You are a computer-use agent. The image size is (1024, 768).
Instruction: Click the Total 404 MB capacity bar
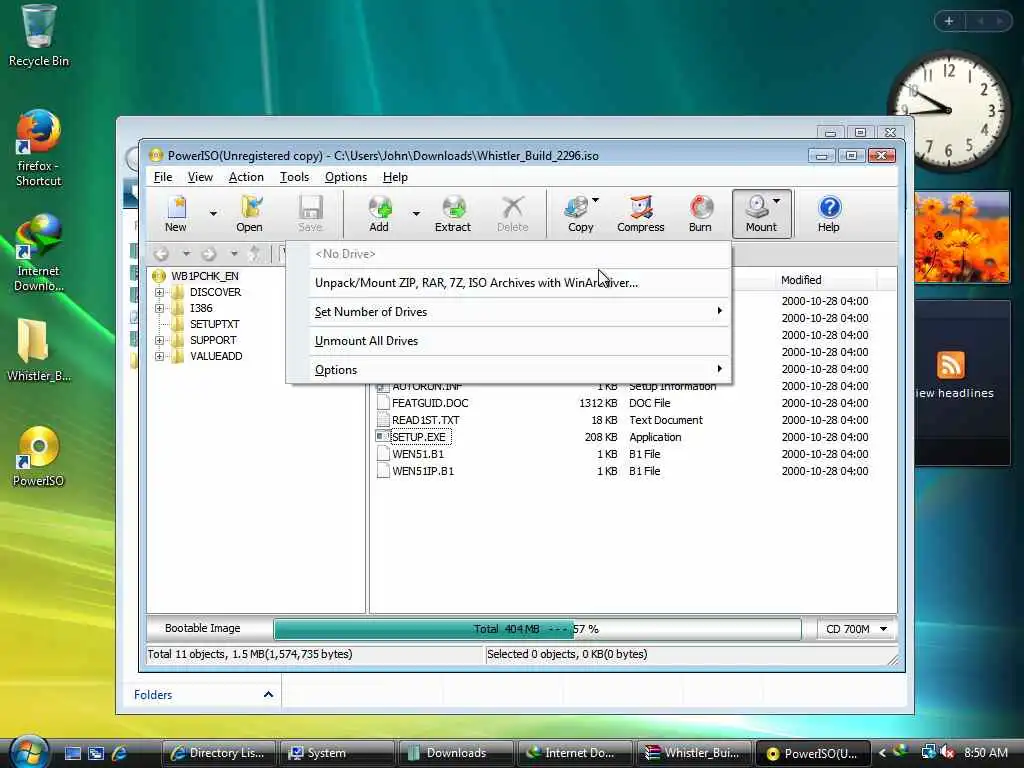537,629
